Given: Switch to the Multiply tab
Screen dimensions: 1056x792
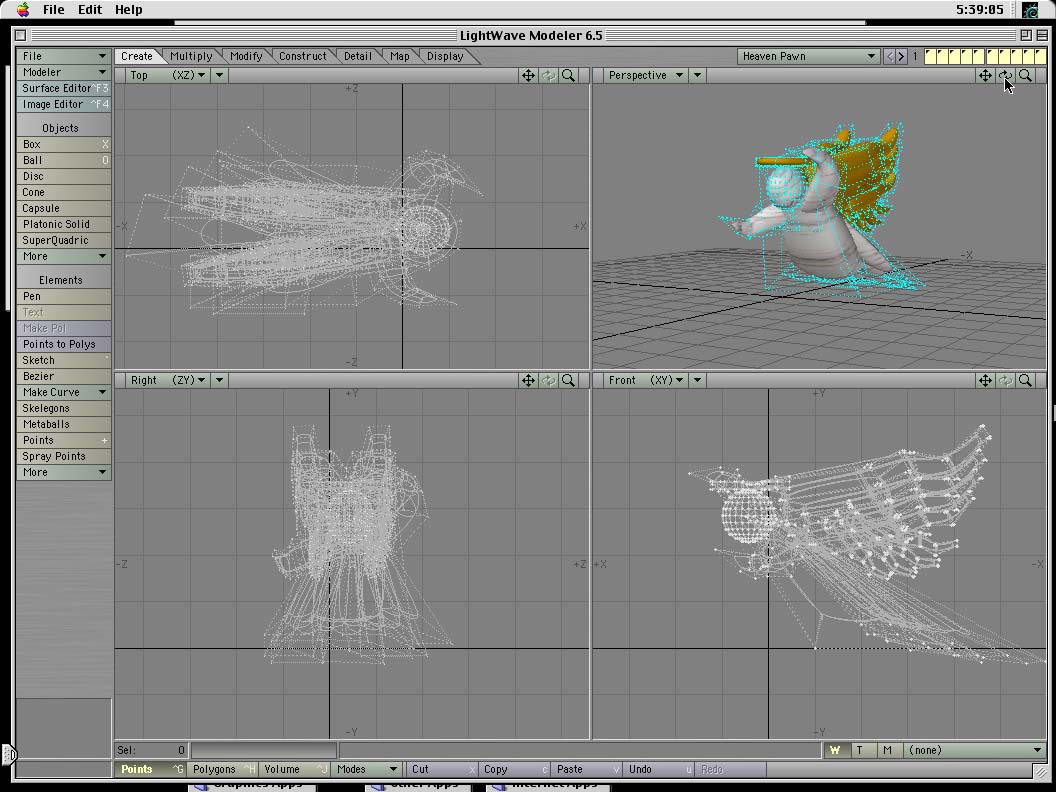Looking at the screenshot, I should click(191, 56).
